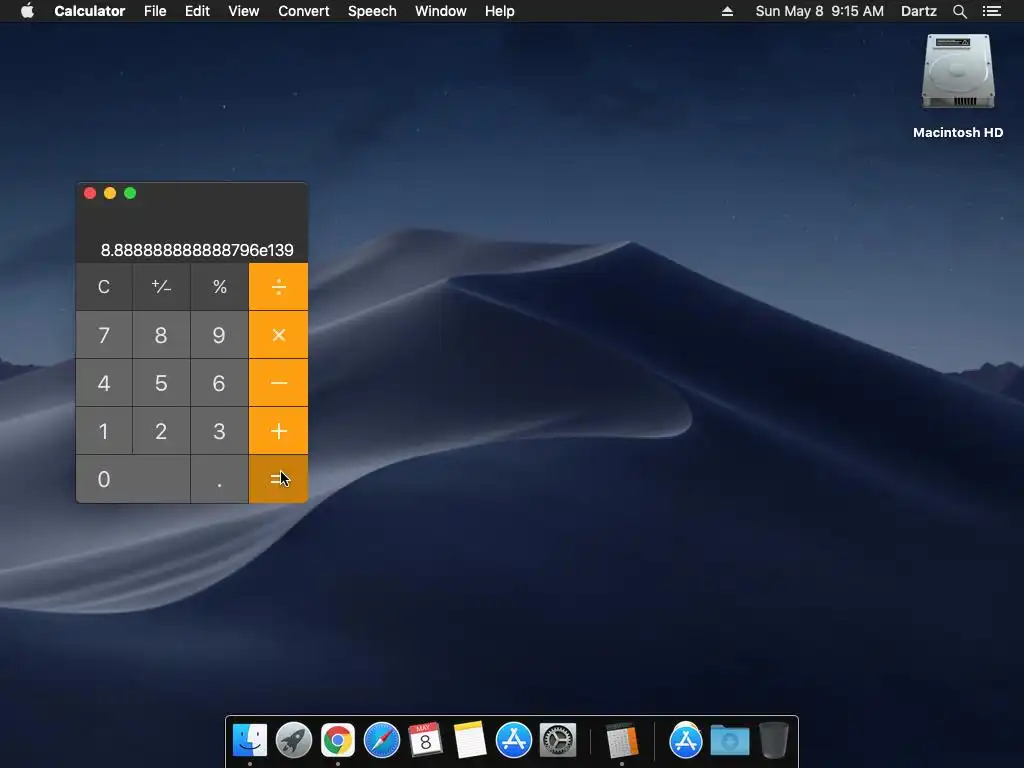Open the Edit menu
The height and width of the screenshot is (768, 1024).
coord(197,11)
